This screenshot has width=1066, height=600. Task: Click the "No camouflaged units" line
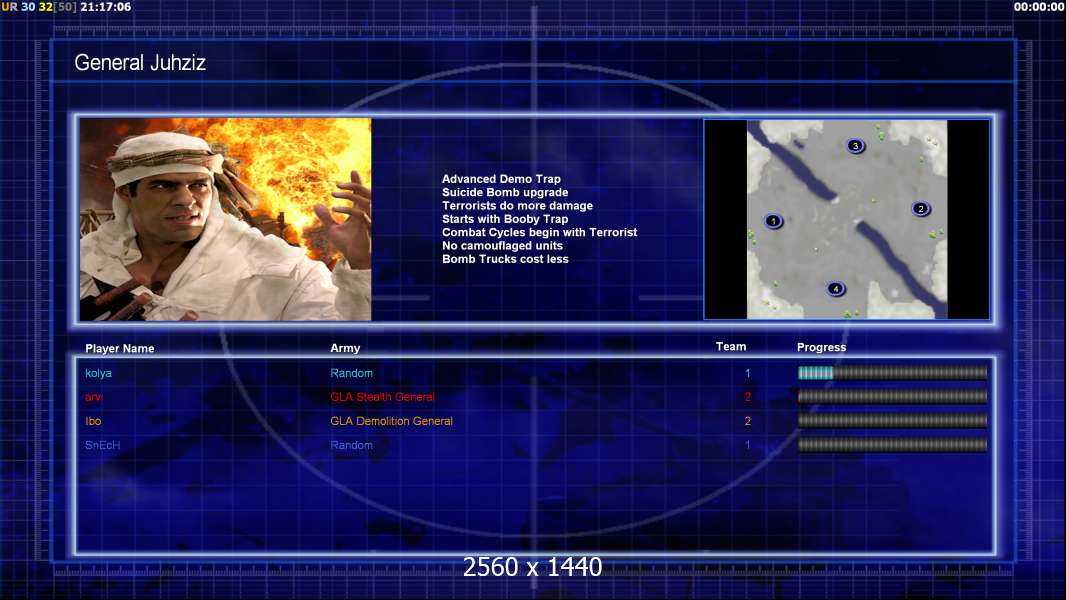pyautogui.click(x=502, y=245)
